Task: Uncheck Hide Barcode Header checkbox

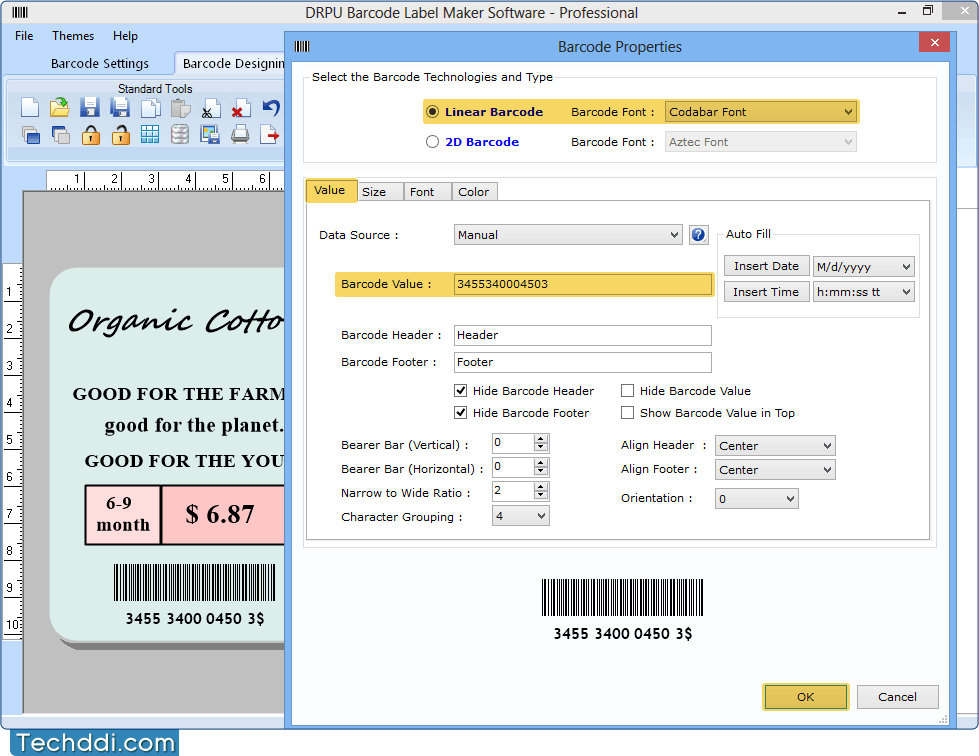Action: tap(461, 391)
